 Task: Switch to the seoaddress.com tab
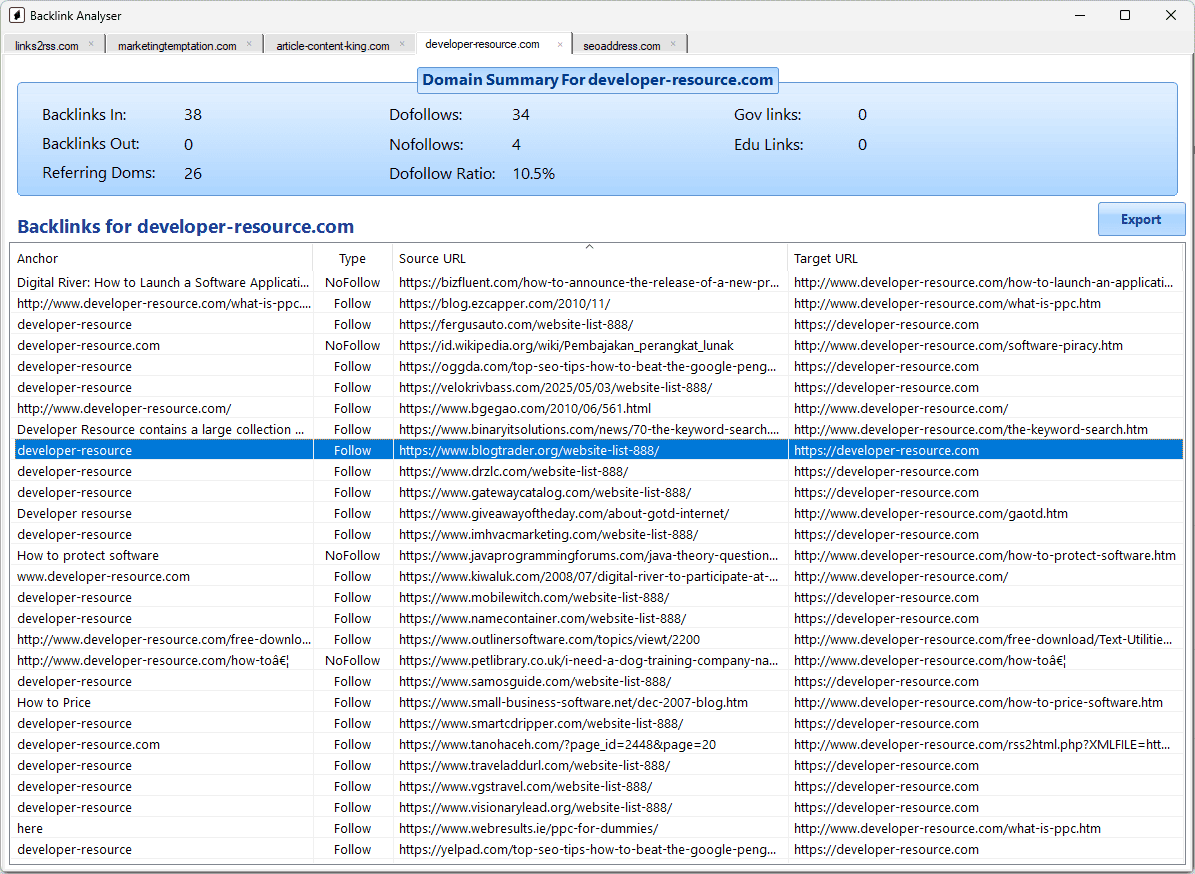tap(622, 44)
